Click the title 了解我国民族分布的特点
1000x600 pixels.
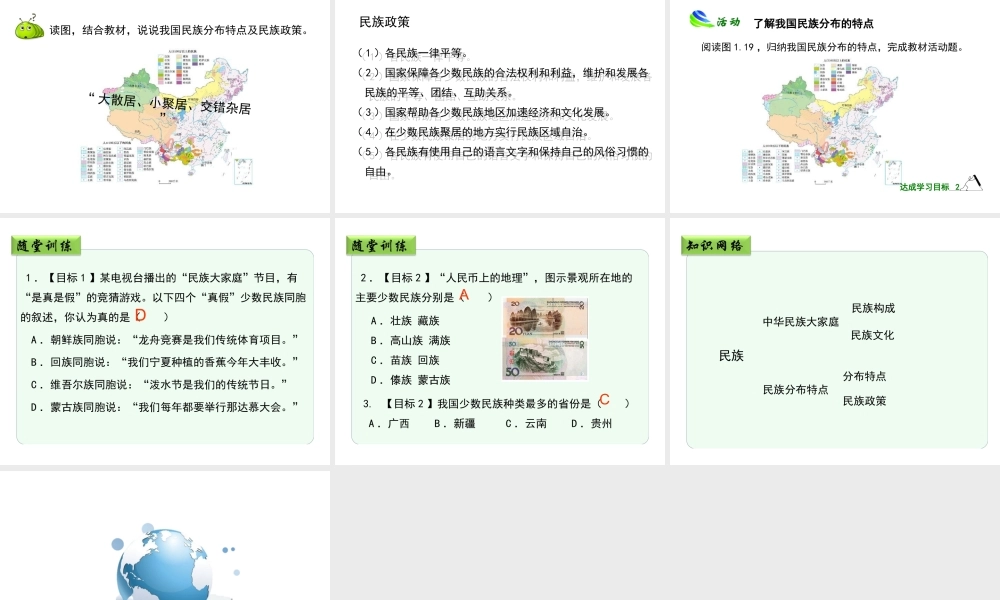click(813, 24)
